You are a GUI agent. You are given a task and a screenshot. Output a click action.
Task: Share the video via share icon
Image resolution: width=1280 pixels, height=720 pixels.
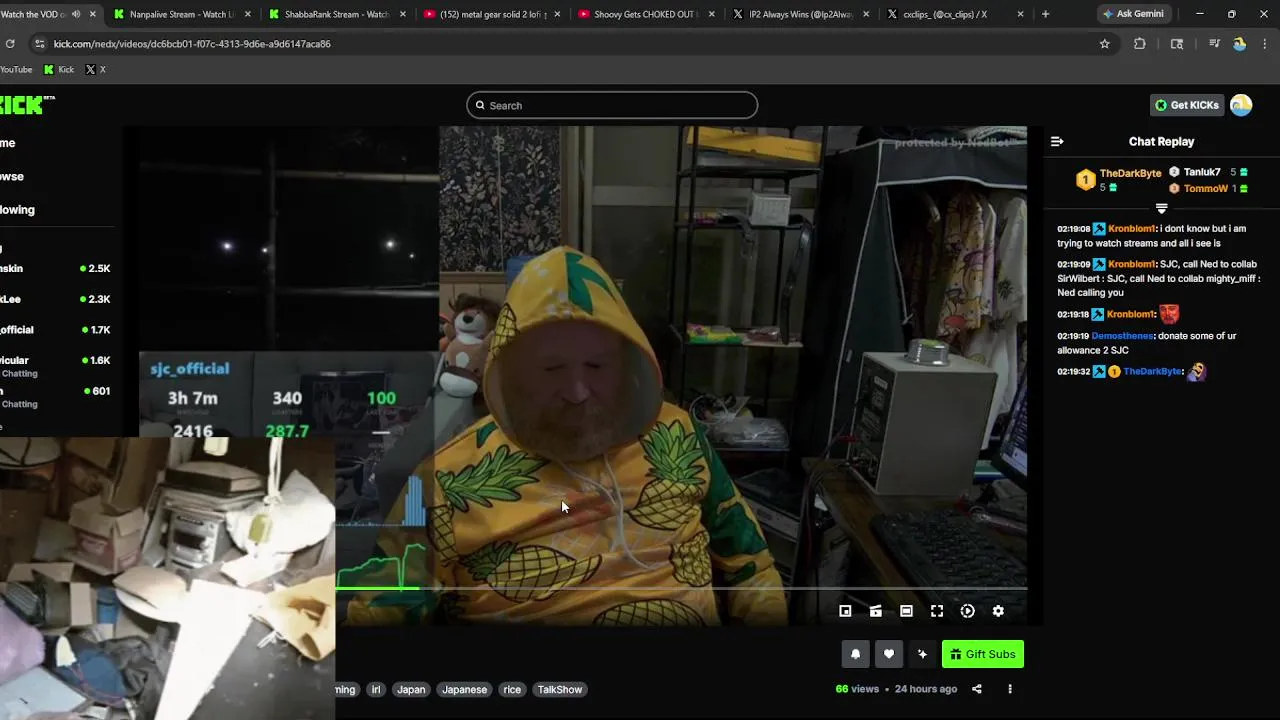977,689
